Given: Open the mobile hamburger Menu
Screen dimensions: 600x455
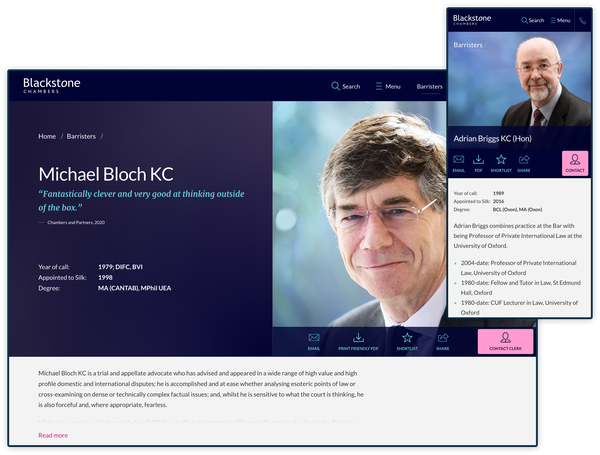Looking at the screenshot, I should [x=561, y=20].
